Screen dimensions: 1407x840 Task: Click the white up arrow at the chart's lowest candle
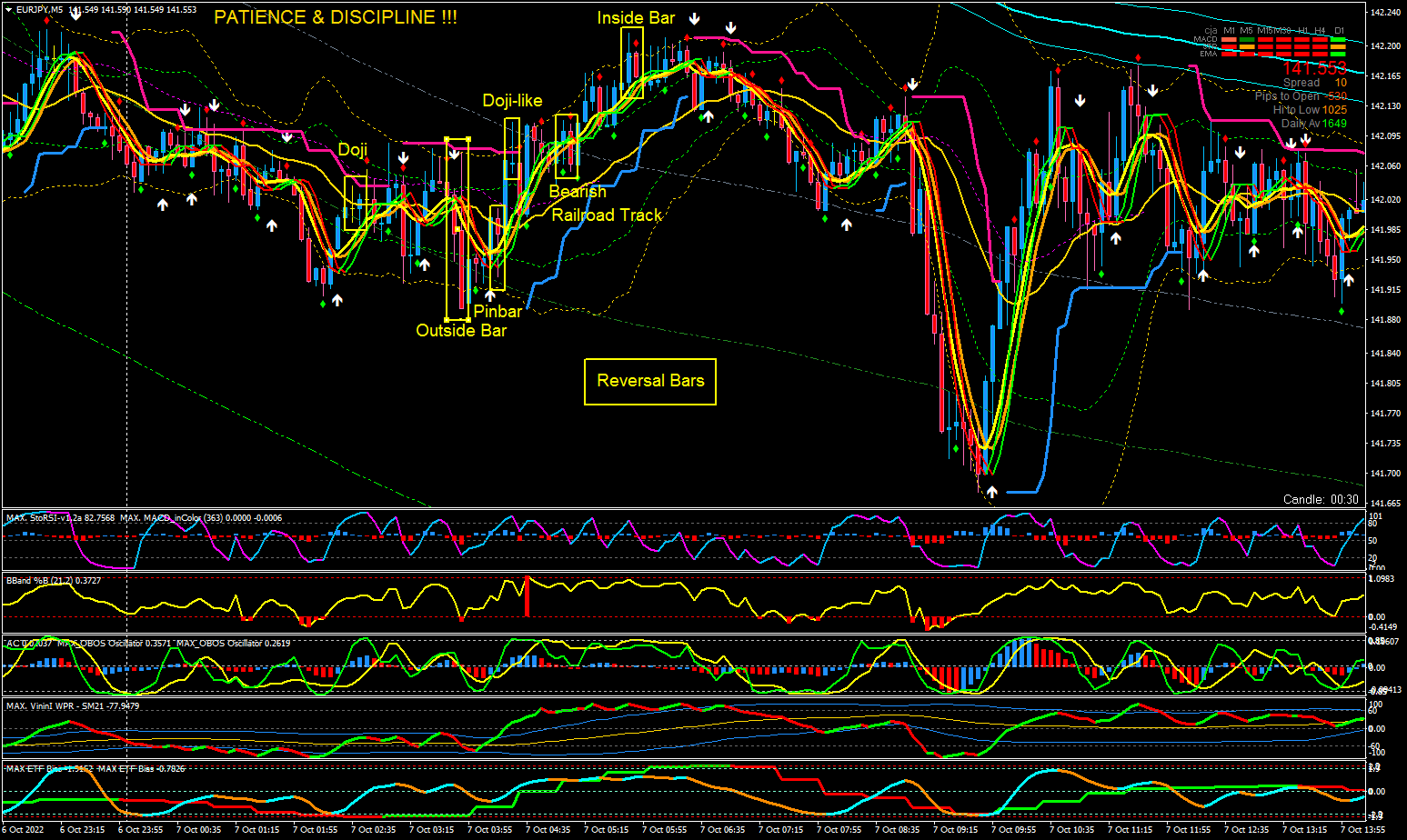point(992,492)
